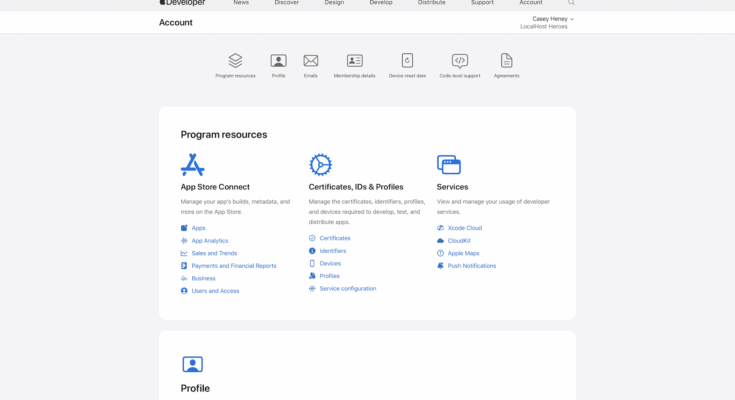
Task: Click the Code-level support icon
Action: [x=460, y=60]
